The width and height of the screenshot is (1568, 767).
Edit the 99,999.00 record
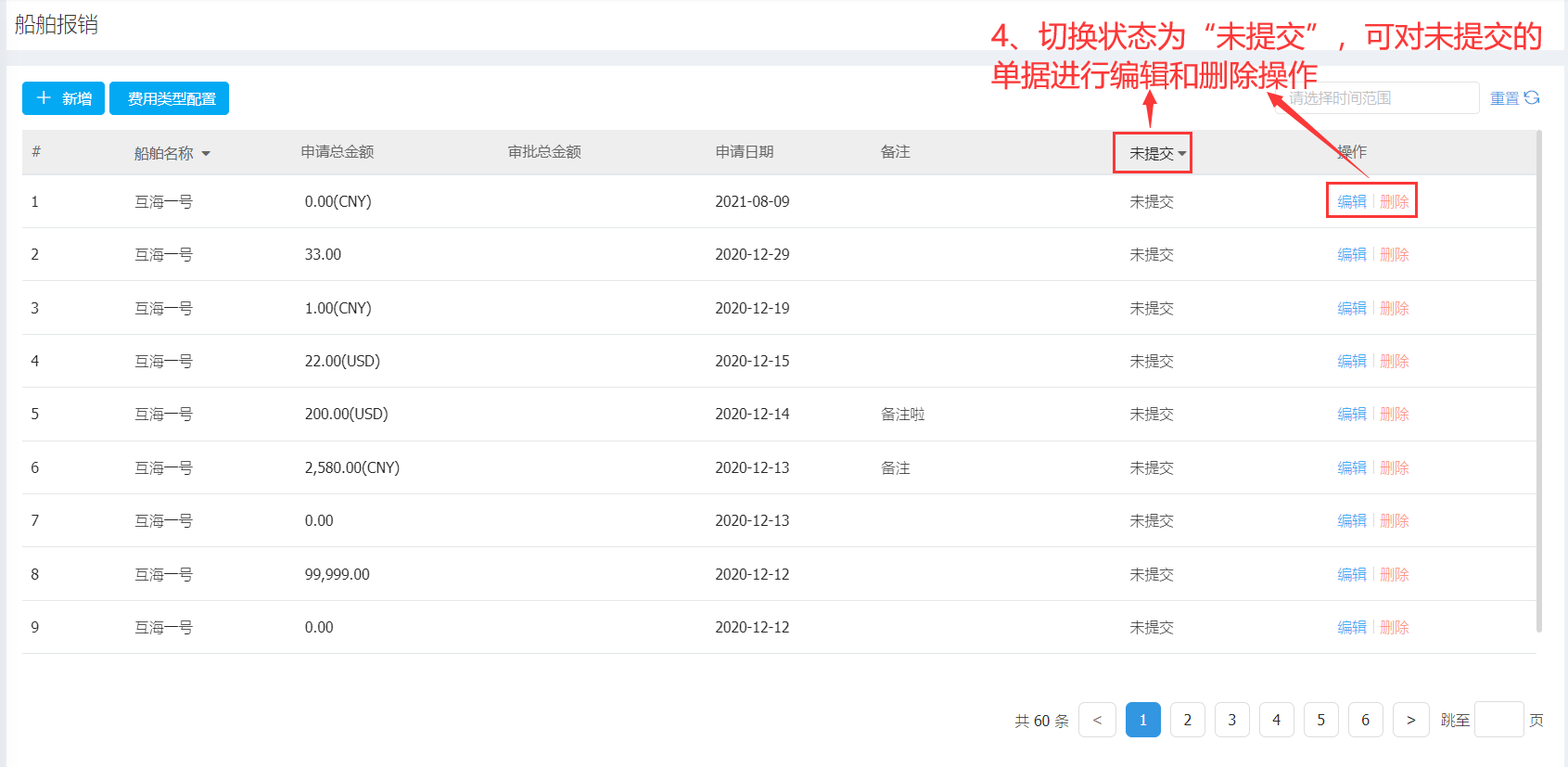pyautogui.click(x=1352, y=574)
